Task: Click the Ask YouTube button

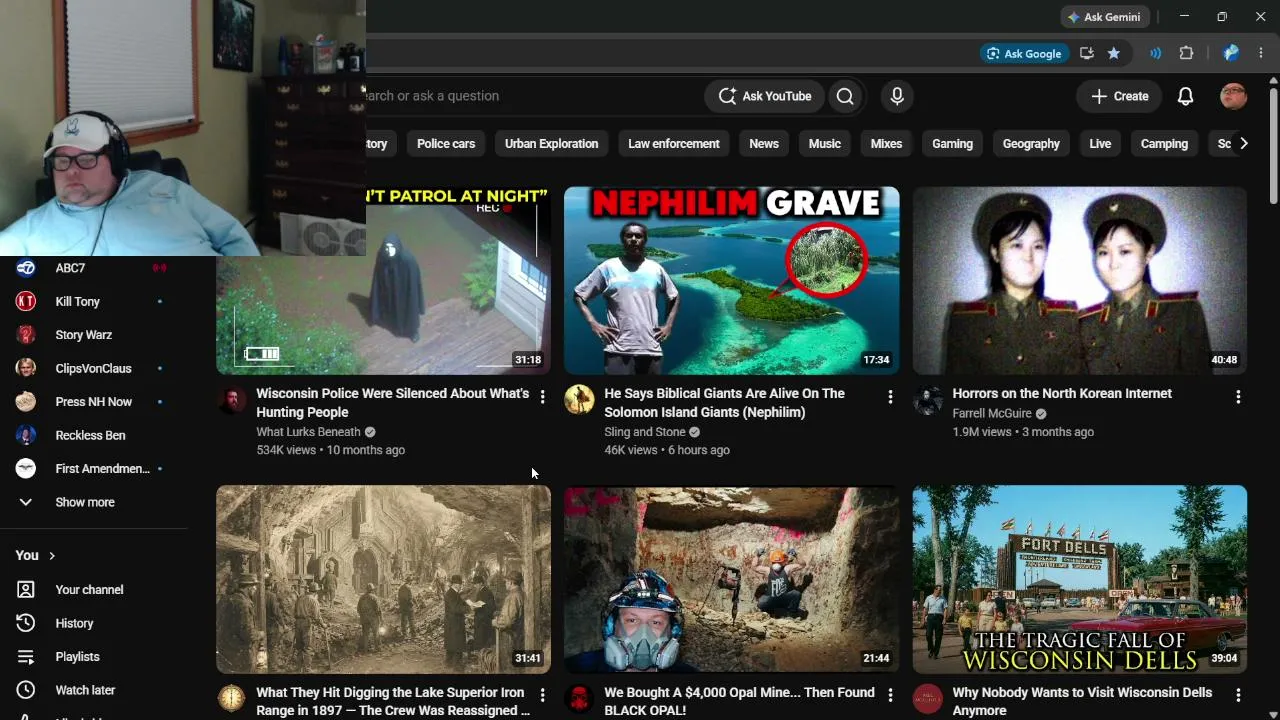Action: click(765, 96)
